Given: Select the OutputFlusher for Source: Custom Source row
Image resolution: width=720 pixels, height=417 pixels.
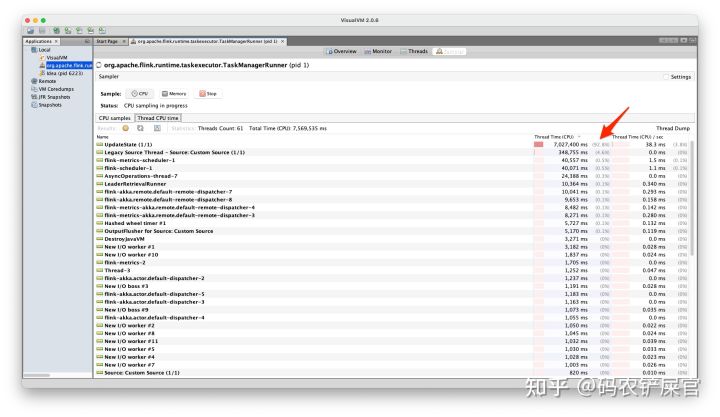Looking at the screenshot, I should 393,231.
